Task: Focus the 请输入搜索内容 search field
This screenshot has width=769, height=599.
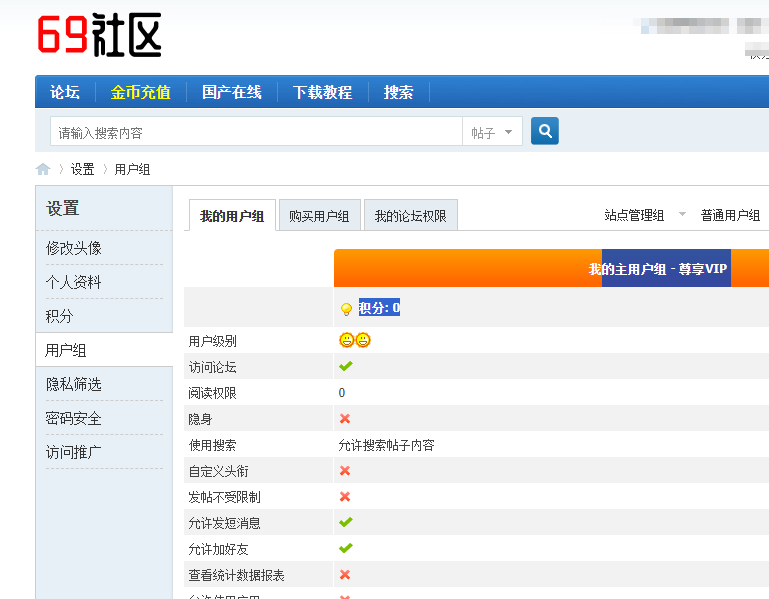Action: coord(256,132)
